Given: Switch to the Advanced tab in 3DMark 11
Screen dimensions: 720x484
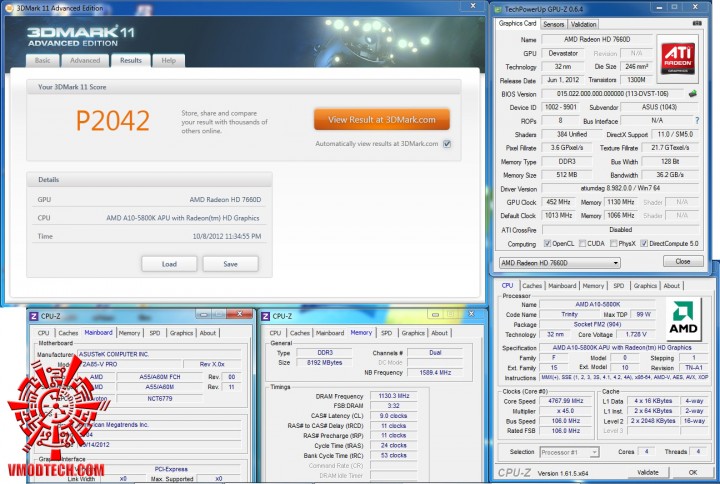Looking at the screenshot, I should point(85,60).
